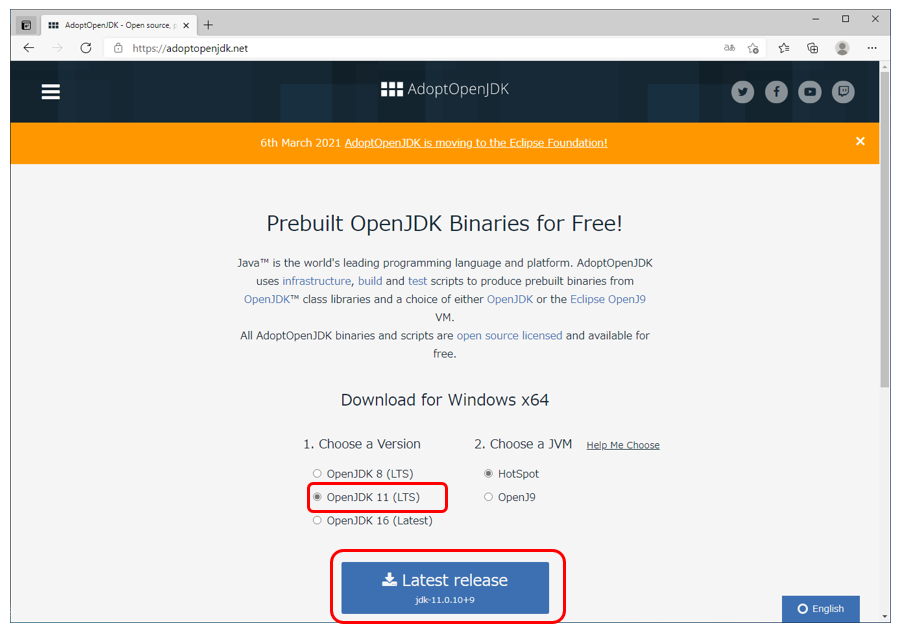Select the OpenJDK 8 (LTS) radio button
Screen dimensions: 908x632
(317, 473)
